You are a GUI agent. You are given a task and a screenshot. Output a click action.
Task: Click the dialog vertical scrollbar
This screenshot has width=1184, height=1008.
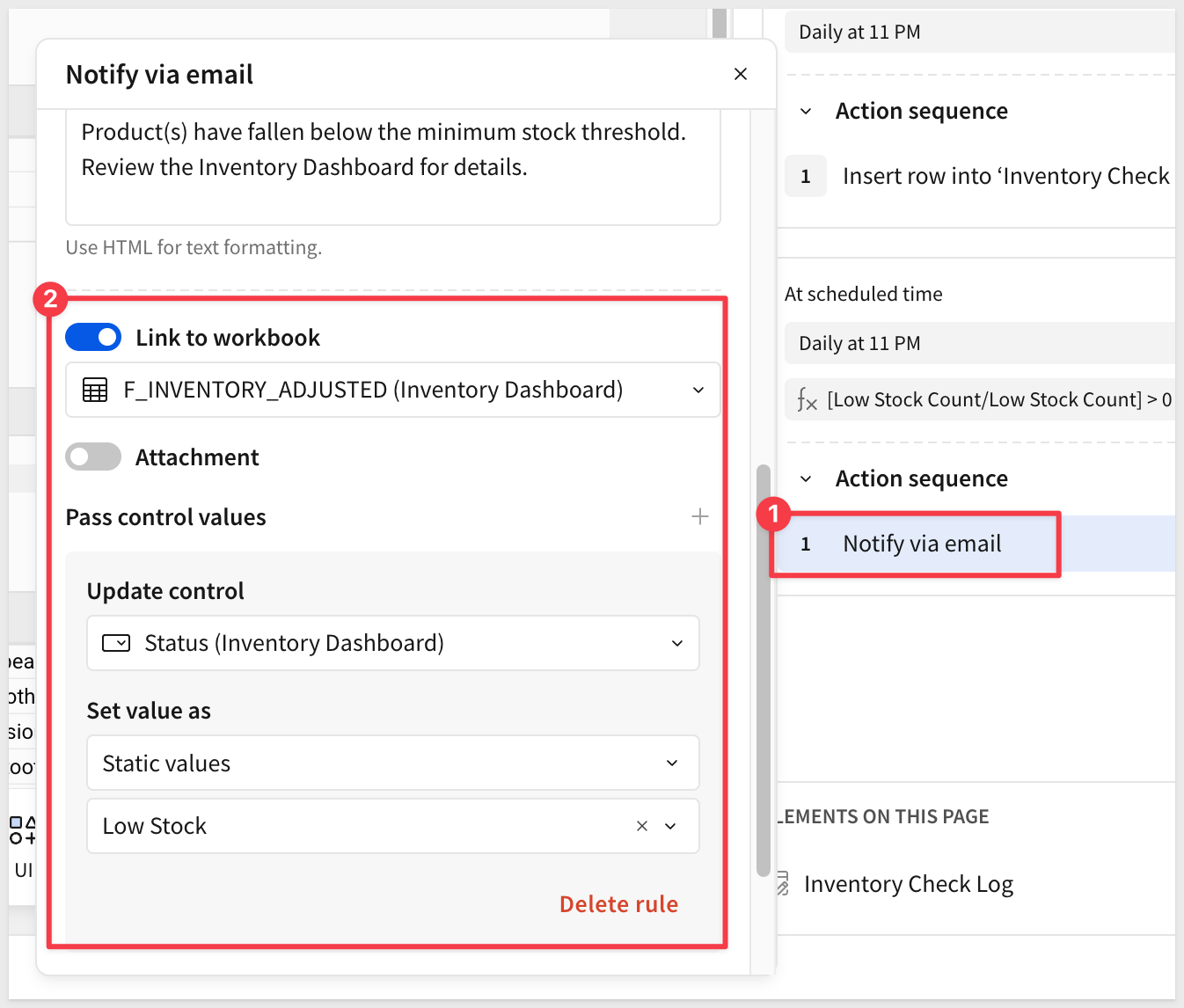click(x=763, y=668)
